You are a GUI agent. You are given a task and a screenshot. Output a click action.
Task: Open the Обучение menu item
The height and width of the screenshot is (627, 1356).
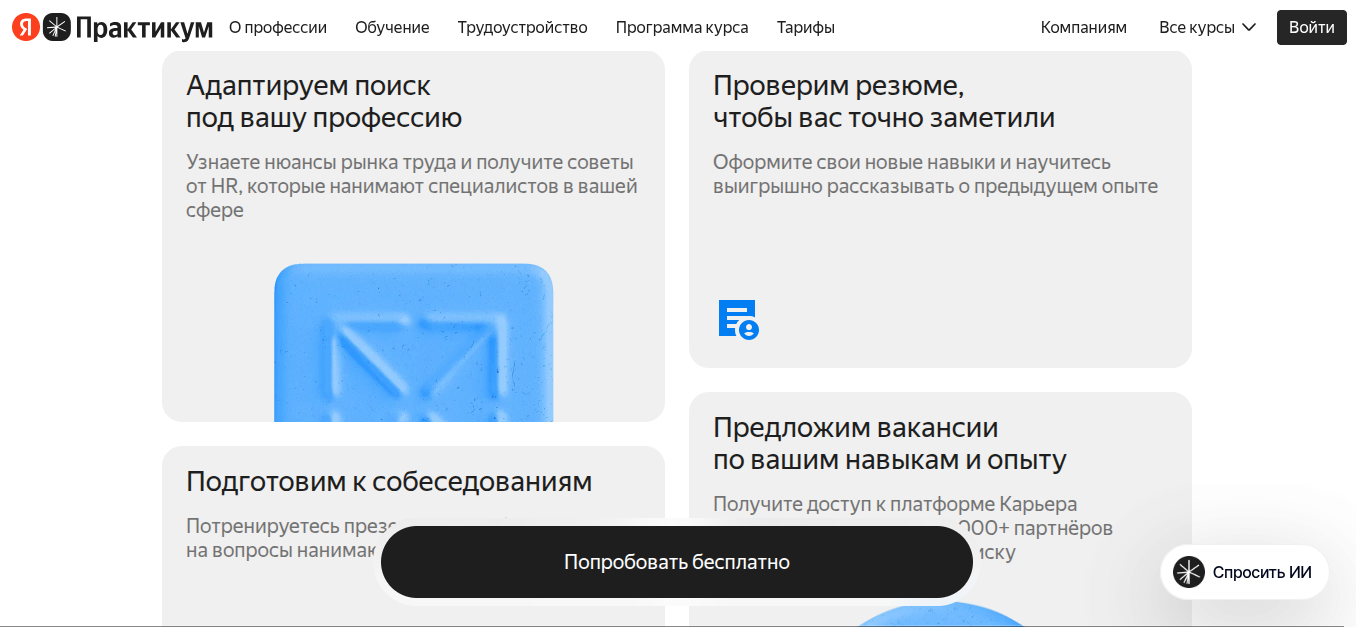click(x=392, y=27)
